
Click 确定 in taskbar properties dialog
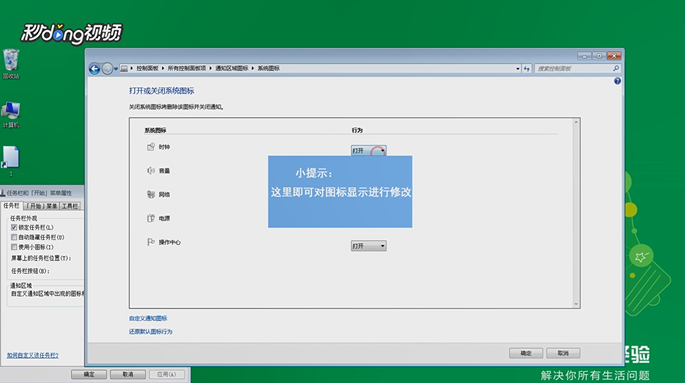click(89, 374)
